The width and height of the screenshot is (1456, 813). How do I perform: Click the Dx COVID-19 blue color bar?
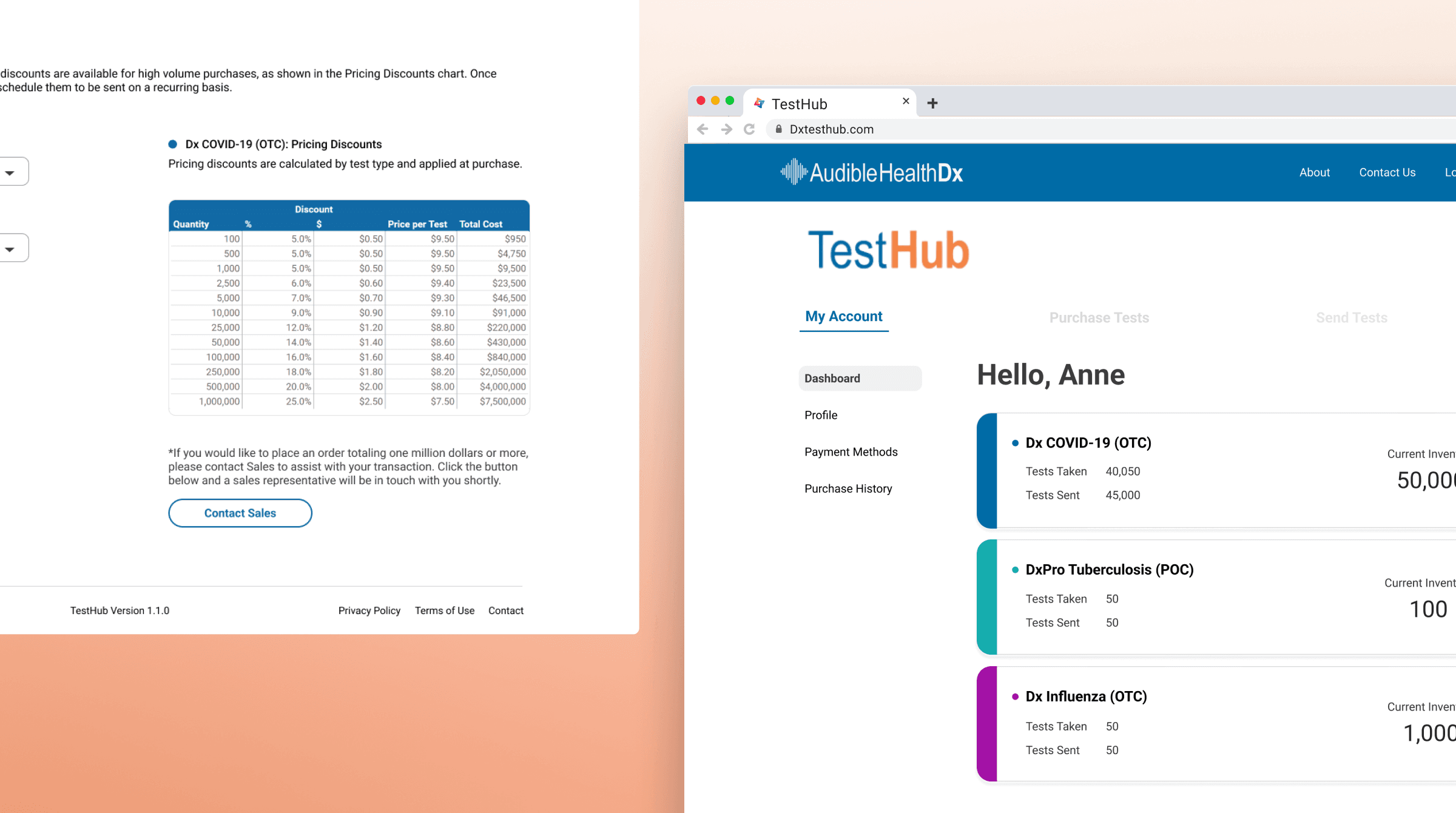coord(987,471)
